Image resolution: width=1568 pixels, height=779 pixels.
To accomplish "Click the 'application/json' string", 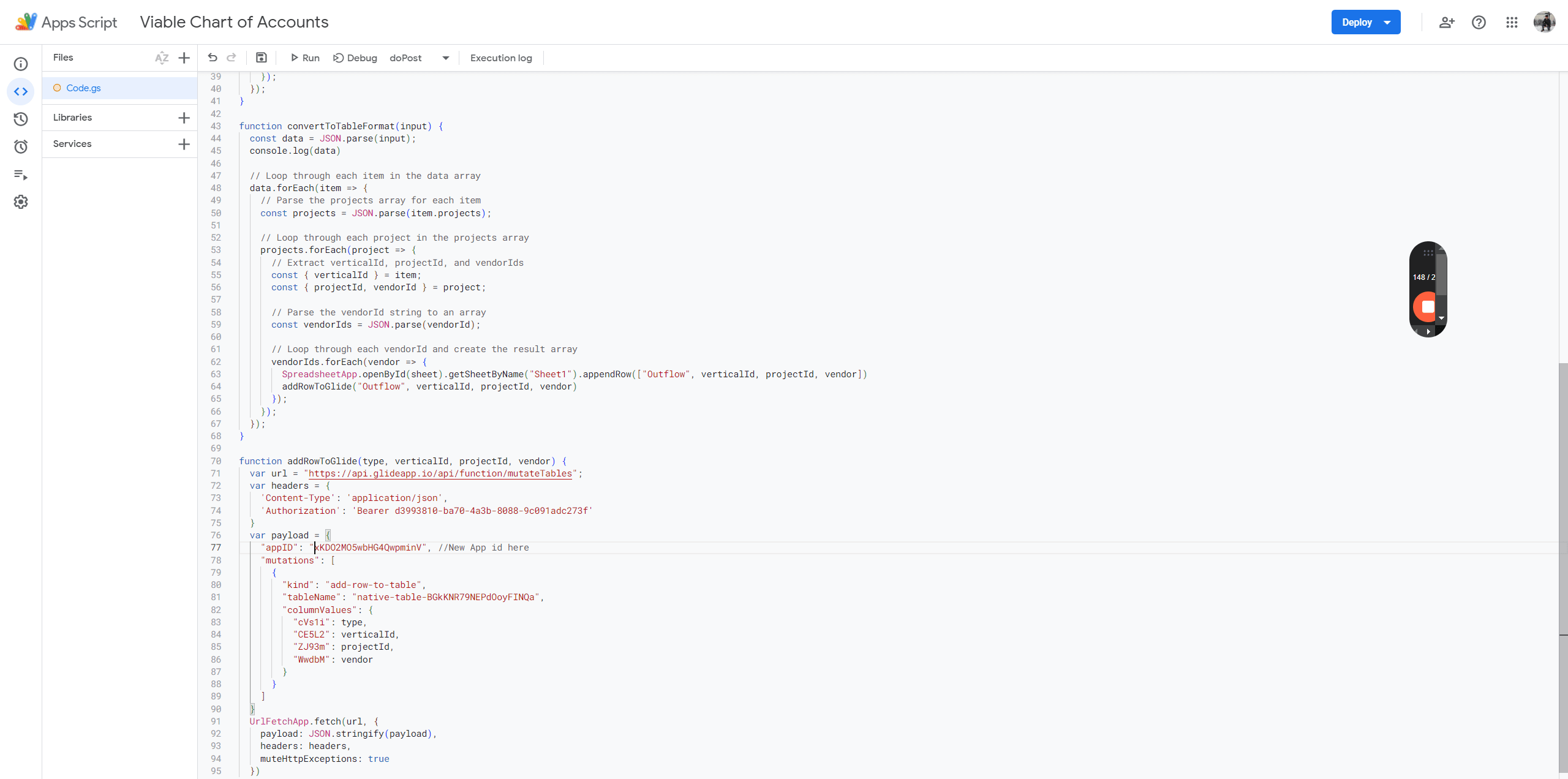I will [395, 498].
